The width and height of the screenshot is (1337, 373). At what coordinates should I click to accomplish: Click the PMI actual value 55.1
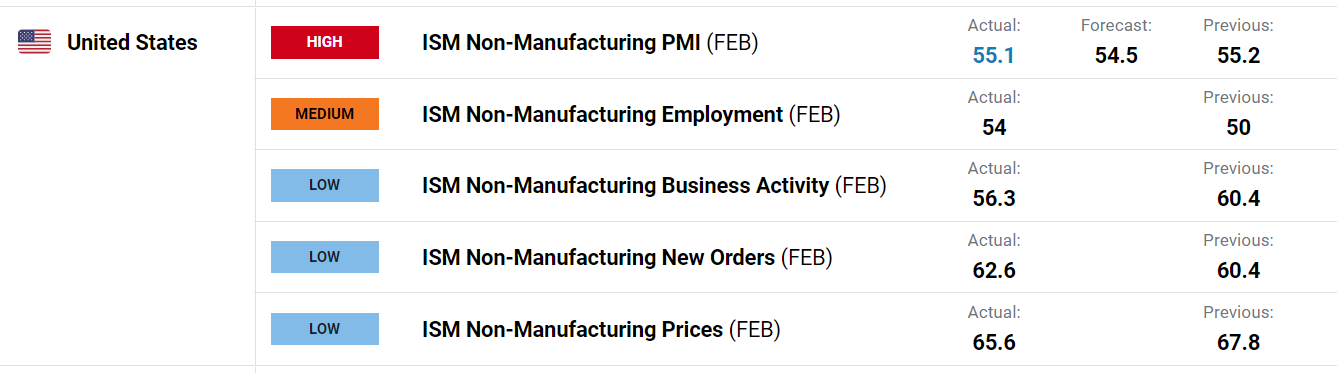(994, 56)
